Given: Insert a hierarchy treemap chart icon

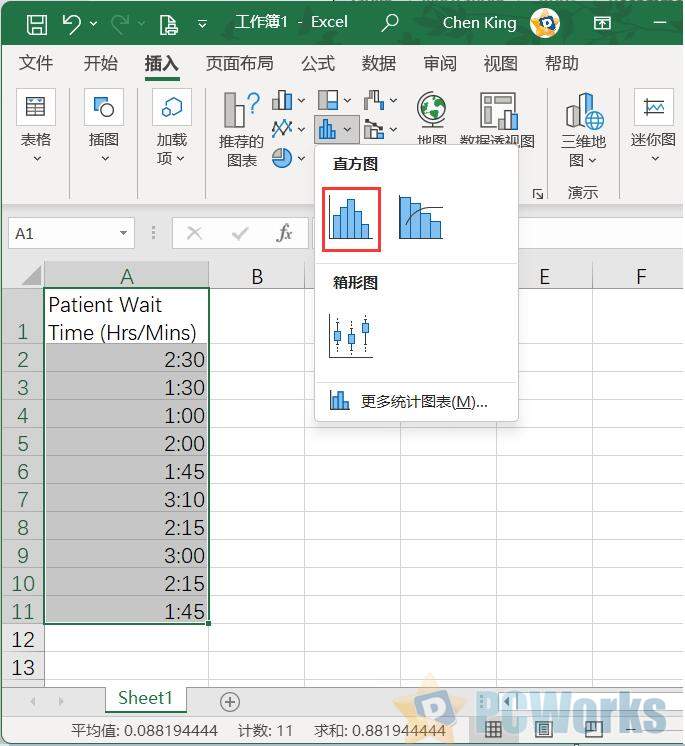Looking at the screenshot, I should click(x=328, y=100).
